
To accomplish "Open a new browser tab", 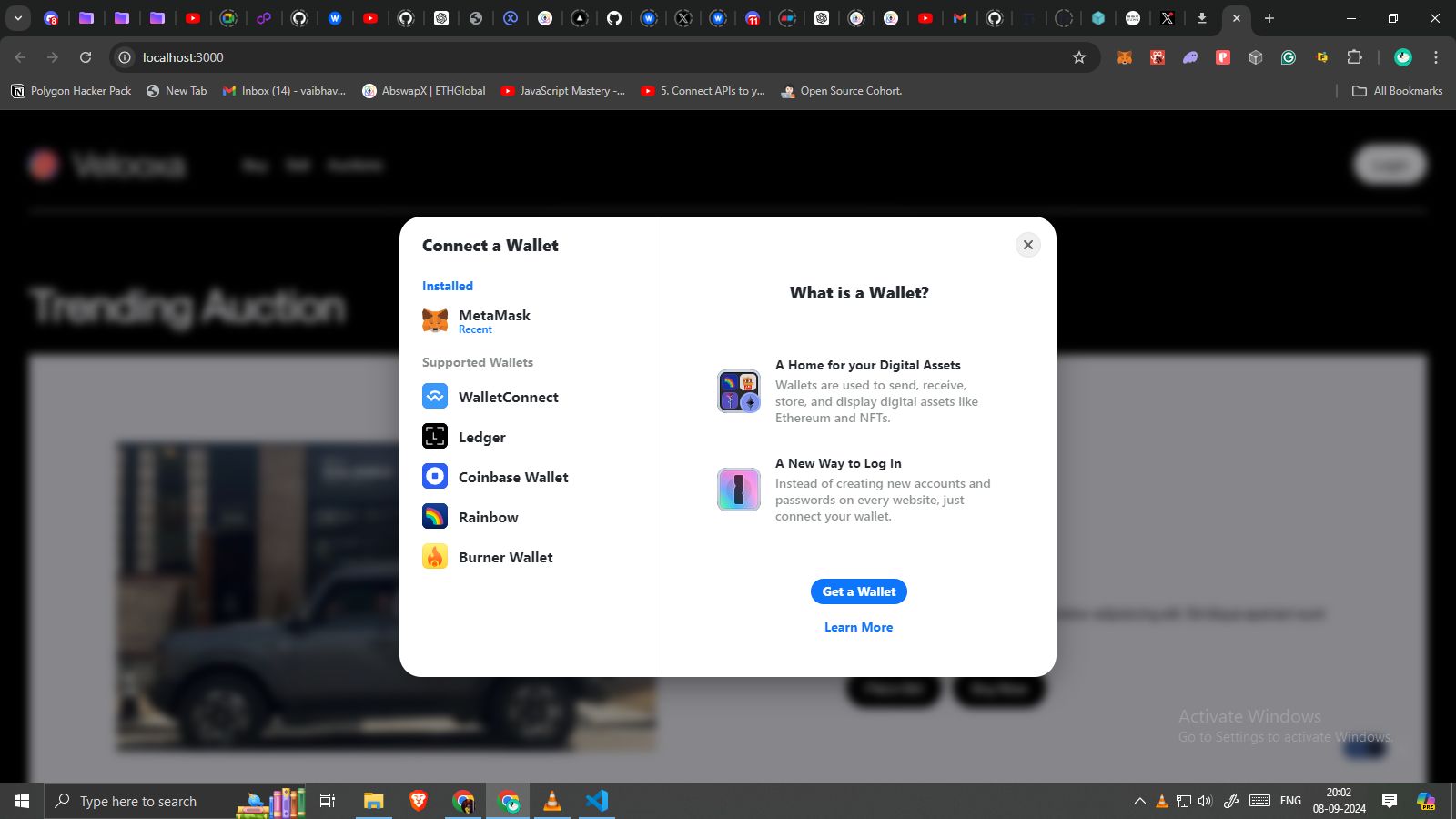I will [1269, 18].
